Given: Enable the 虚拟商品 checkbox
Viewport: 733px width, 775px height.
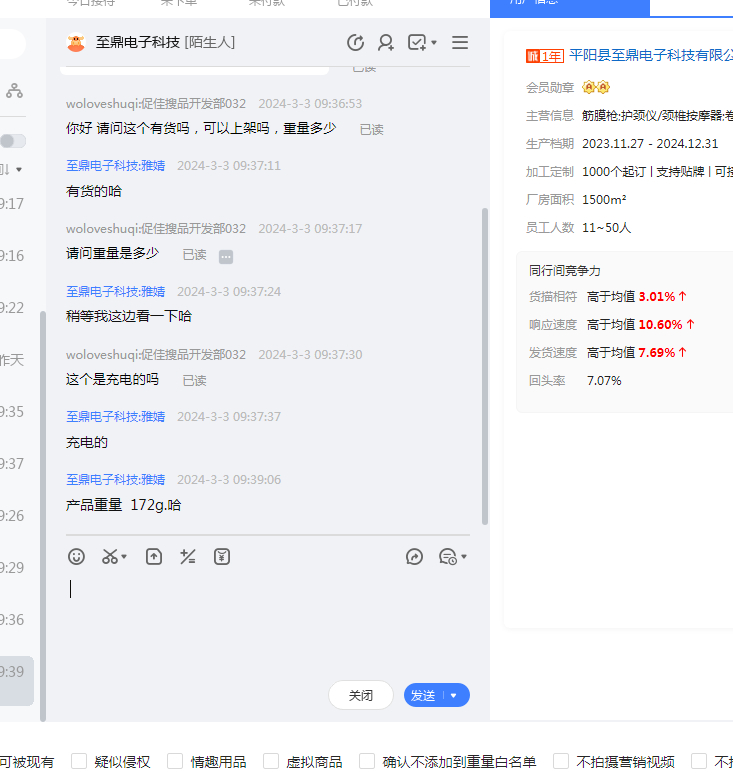Looking at the screenshot, I should (271, 762).
